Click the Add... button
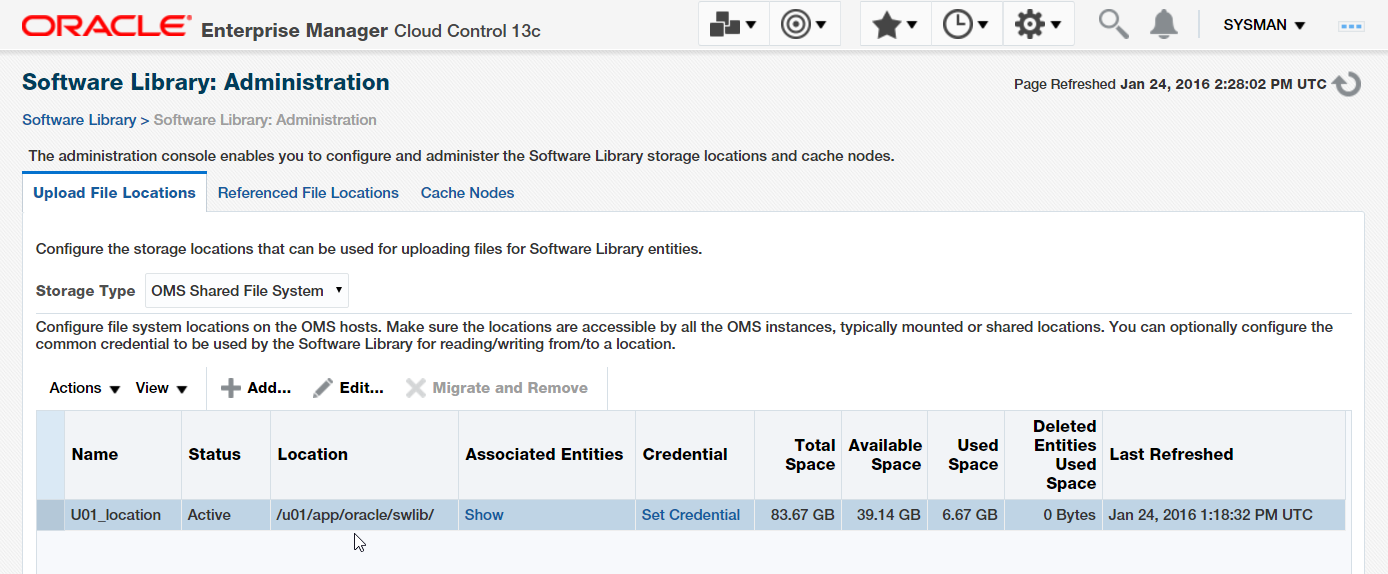This screenshot has height=574, width=1388. coord(256,388)
